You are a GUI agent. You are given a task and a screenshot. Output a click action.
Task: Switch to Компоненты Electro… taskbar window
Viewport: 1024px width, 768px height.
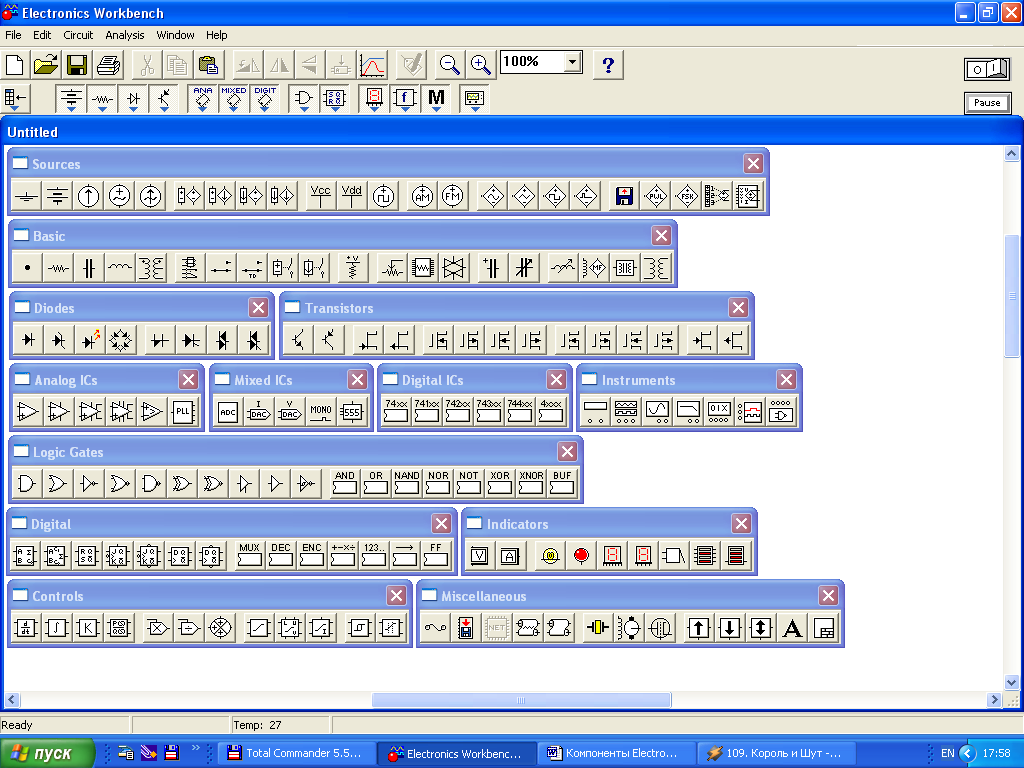click(x=616, y=753)
